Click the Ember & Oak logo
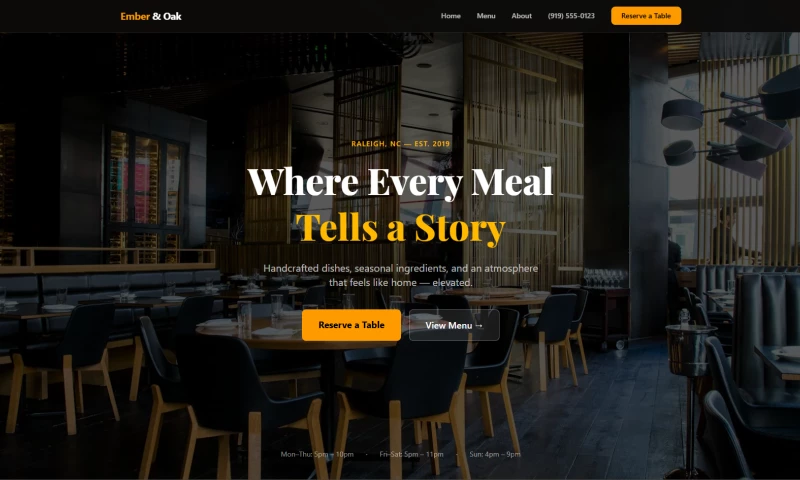Viewport: 800px width, 480px height. point(151,16)
